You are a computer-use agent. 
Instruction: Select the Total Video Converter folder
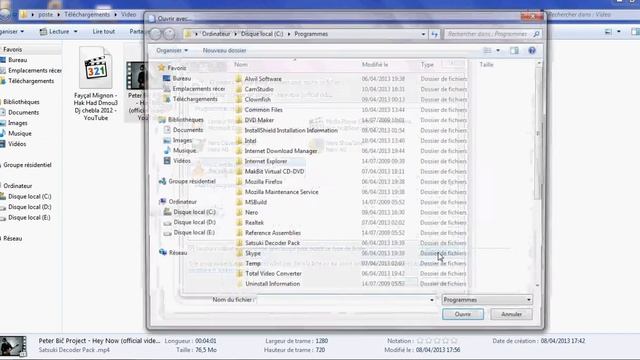273,273
